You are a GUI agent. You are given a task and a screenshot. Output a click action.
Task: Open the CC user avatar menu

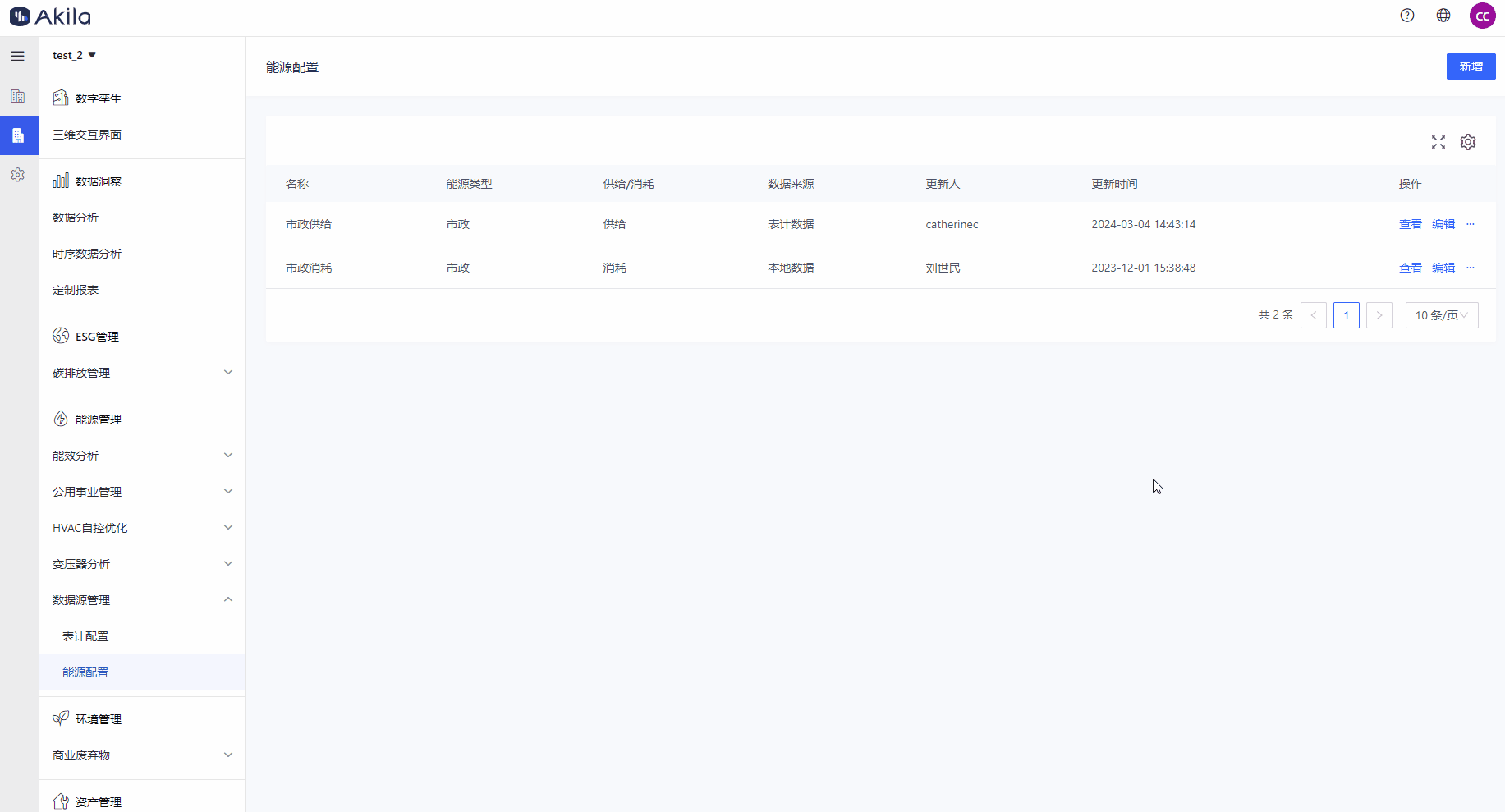tap(1483, 16)
